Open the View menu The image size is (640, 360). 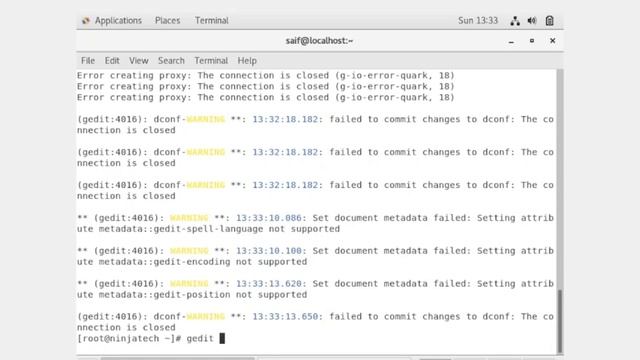click(x=139, y=61)
